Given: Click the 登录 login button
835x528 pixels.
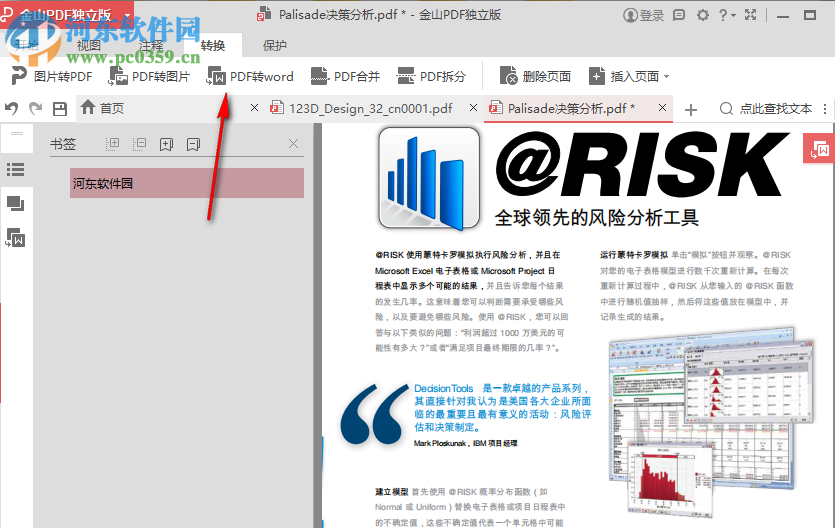Looking at the screenshot, I should (x=644, y=15).
